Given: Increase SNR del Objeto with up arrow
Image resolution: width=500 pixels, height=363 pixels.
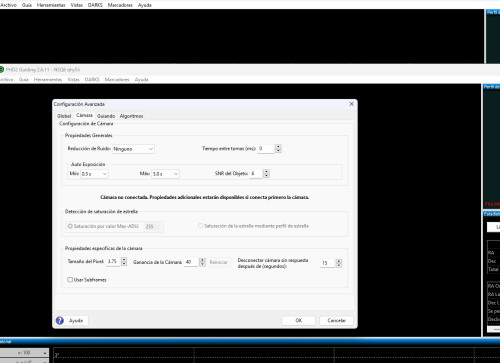Looking at the screenshot, I should (x=266, y=171).
